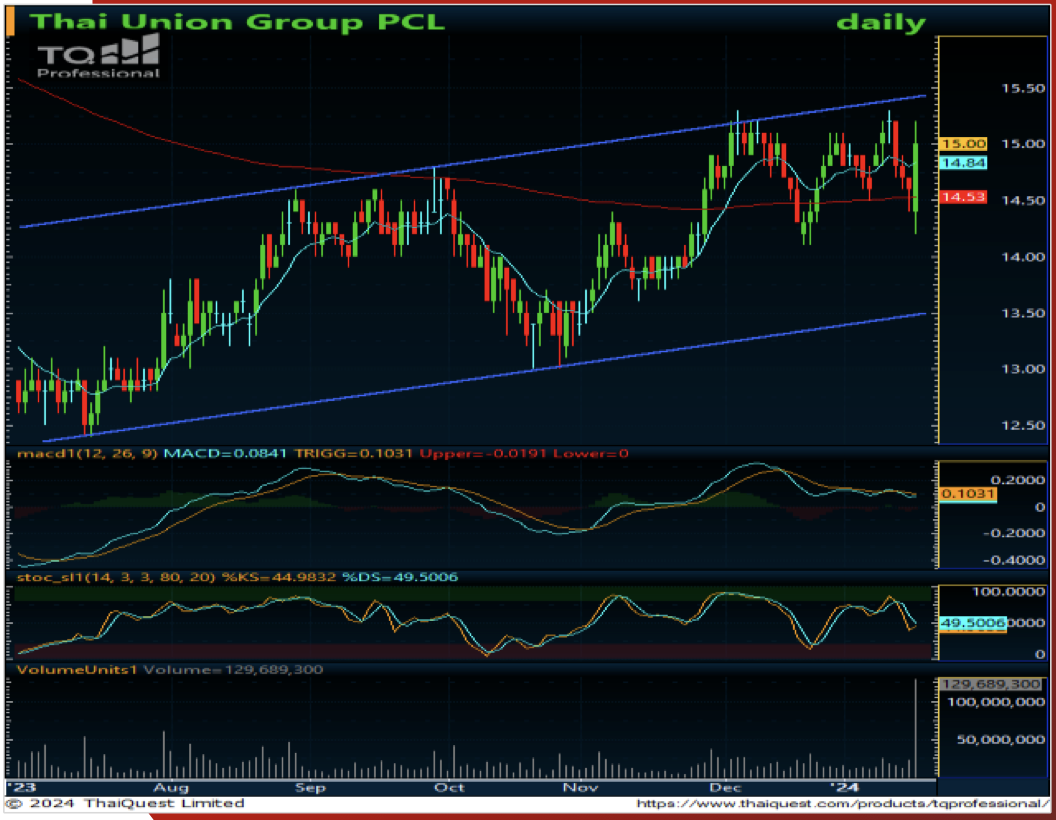The image size is (1056, 820).
Task: Open the thaiquest.com tqprofessional link
Action: coord(842,804)
